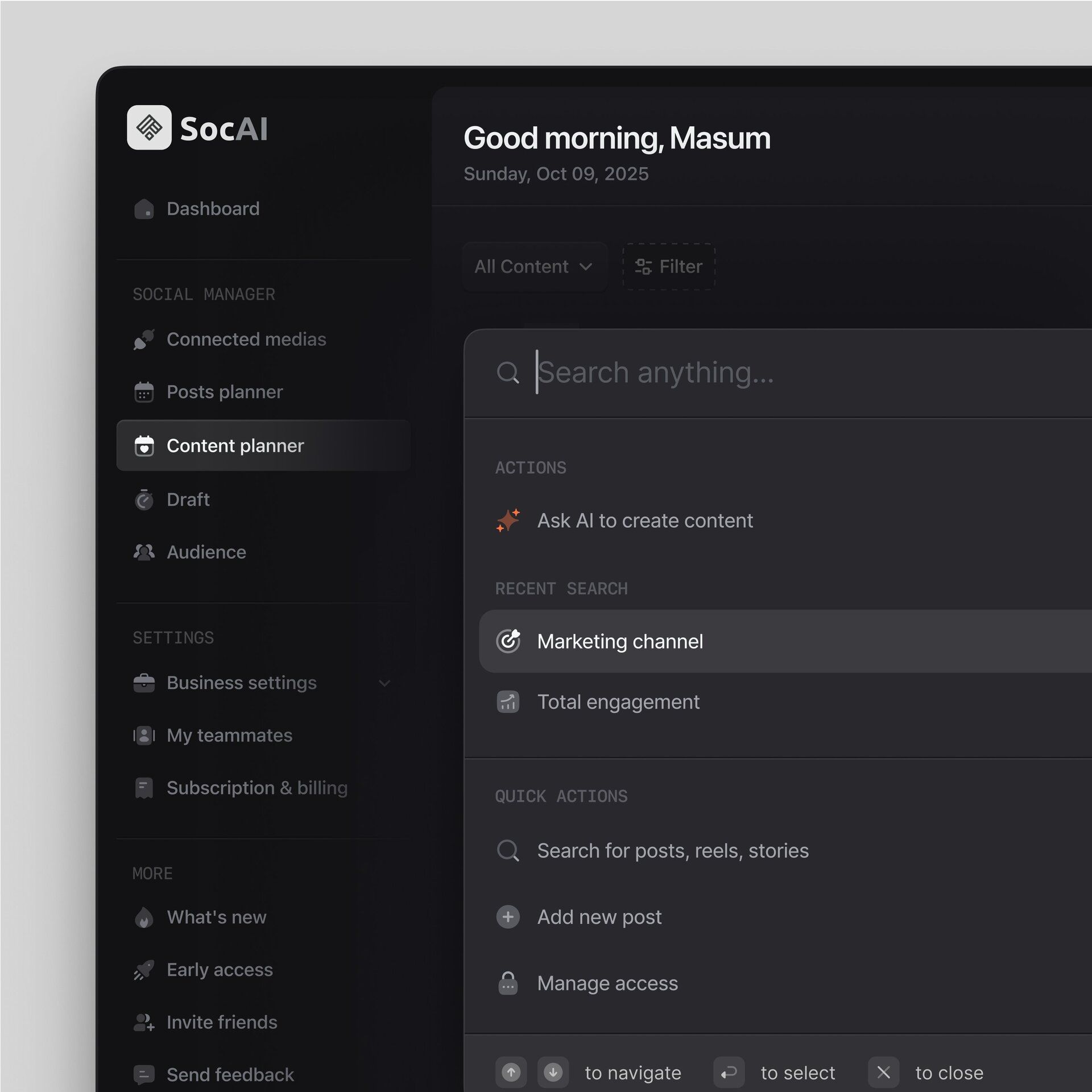Click the Add new post plus icon

tap(508, 917)
